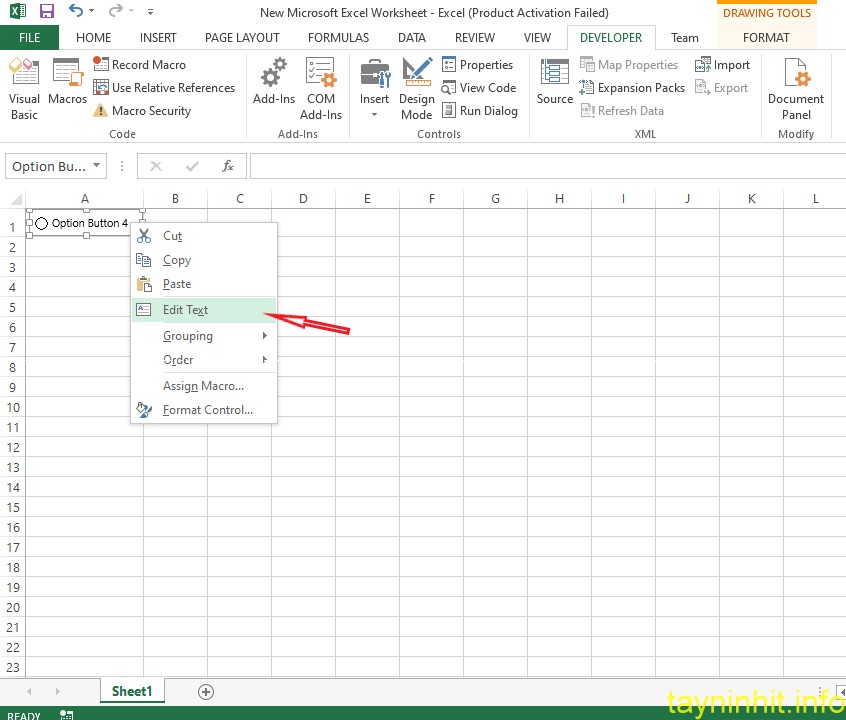The image size is (846, 720).
Task: Click Format Control in context menu
Action: tap(207, 410)
